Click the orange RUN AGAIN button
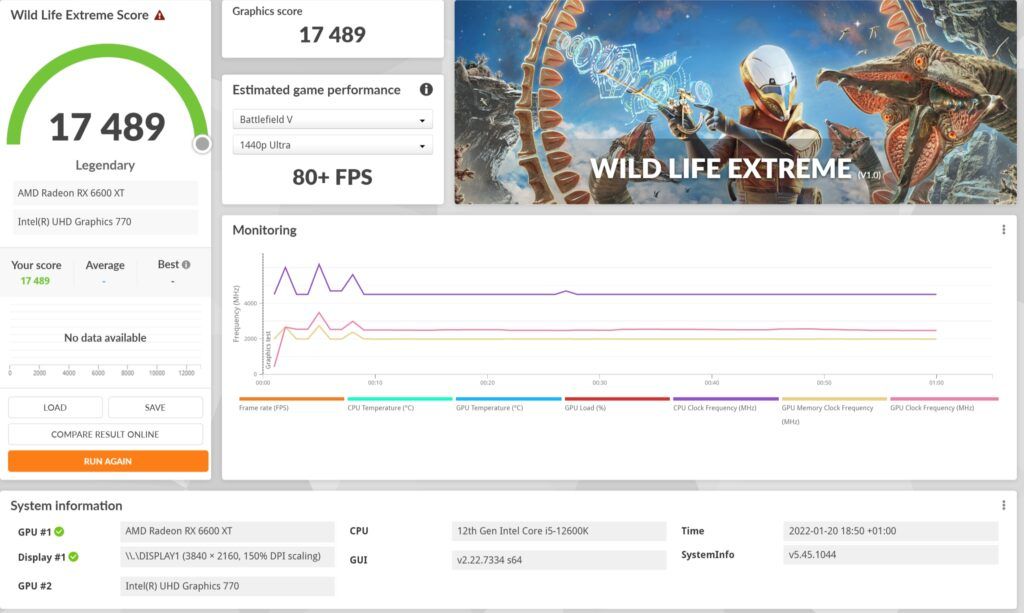The width and height of the screenshot is (1024, 613). [108, 461]
